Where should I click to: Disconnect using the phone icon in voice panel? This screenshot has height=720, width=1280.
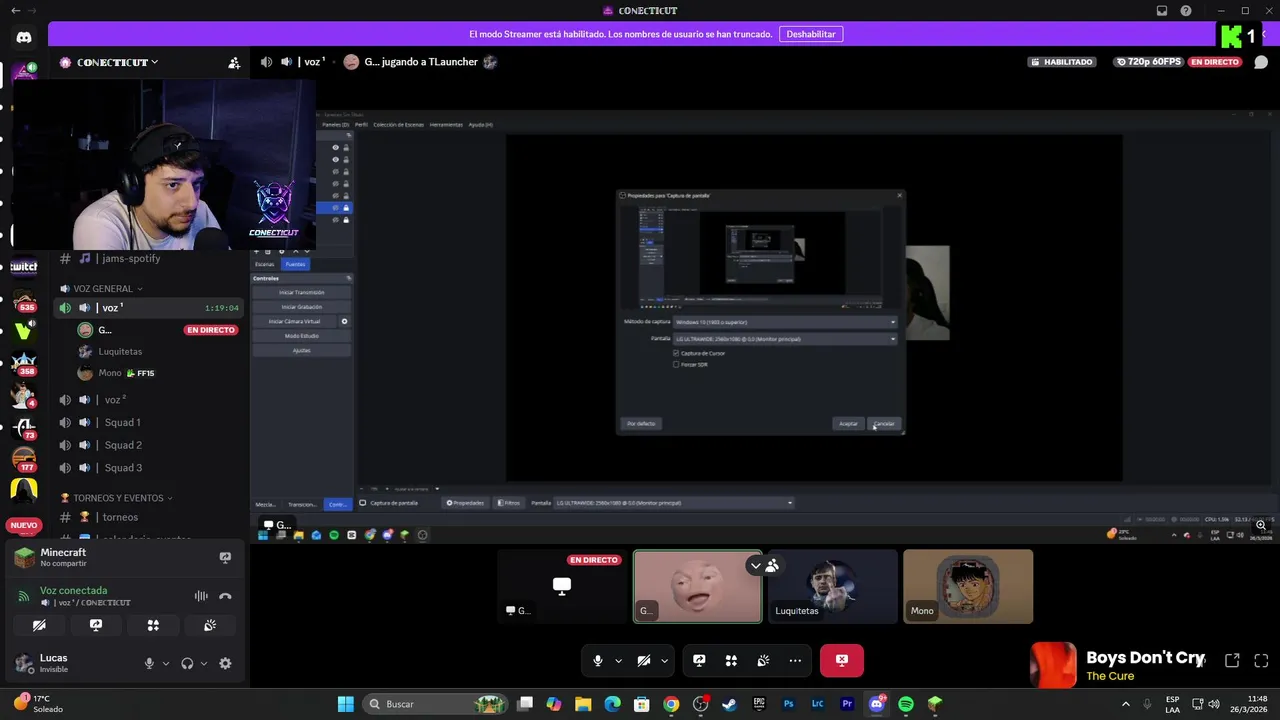(x=225, y=596)
